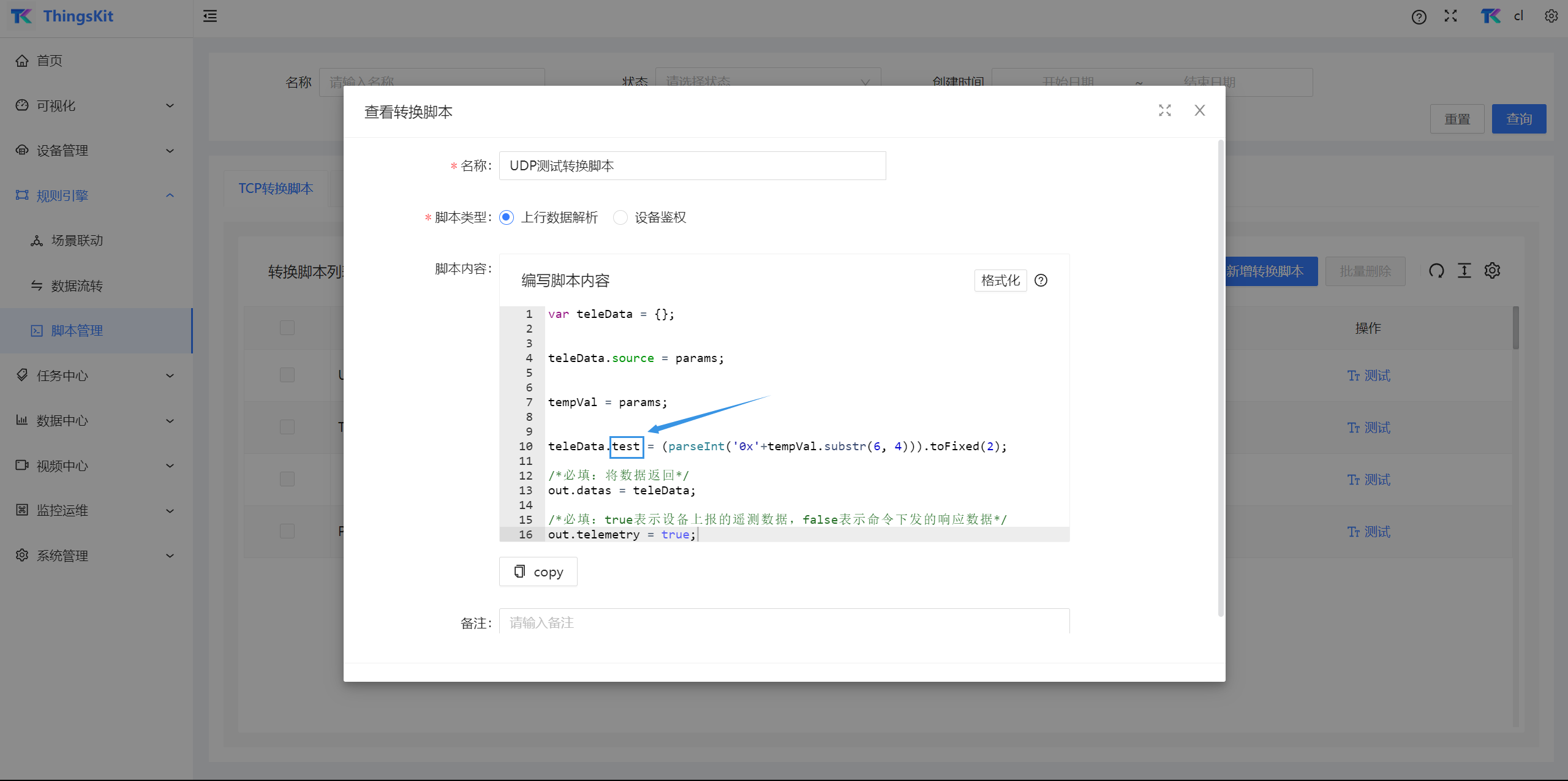This screenshot has height=781, width=1568.
Task: Click the sidebar collapse menu icon
Action: tap(210, 16)
